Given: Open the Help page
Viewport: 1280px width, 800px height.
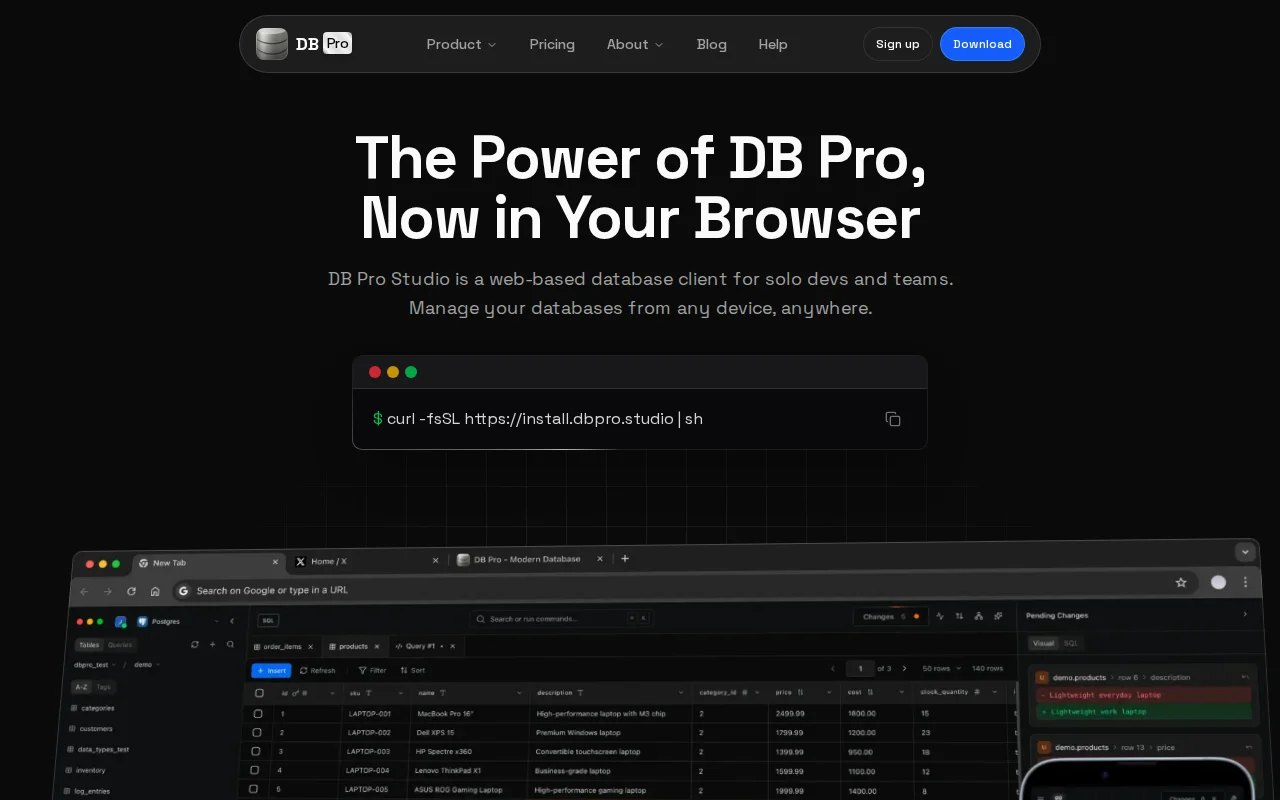Looking at the screenshot, I should 773,44.
